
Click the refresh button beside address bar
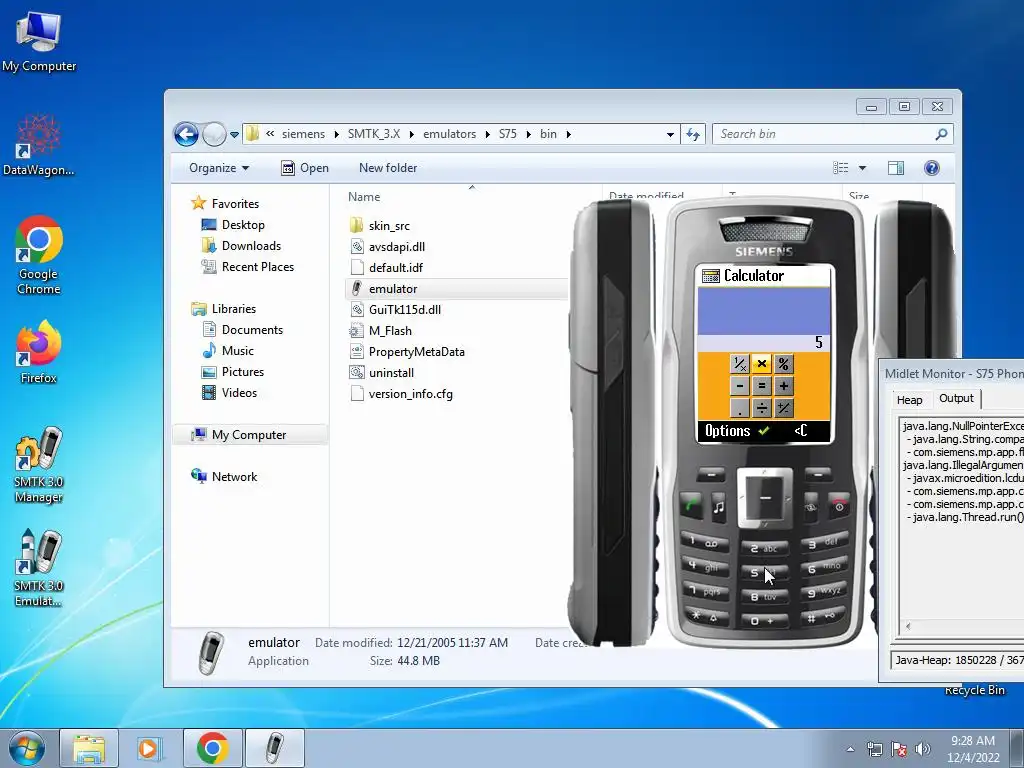click(693, 135)
